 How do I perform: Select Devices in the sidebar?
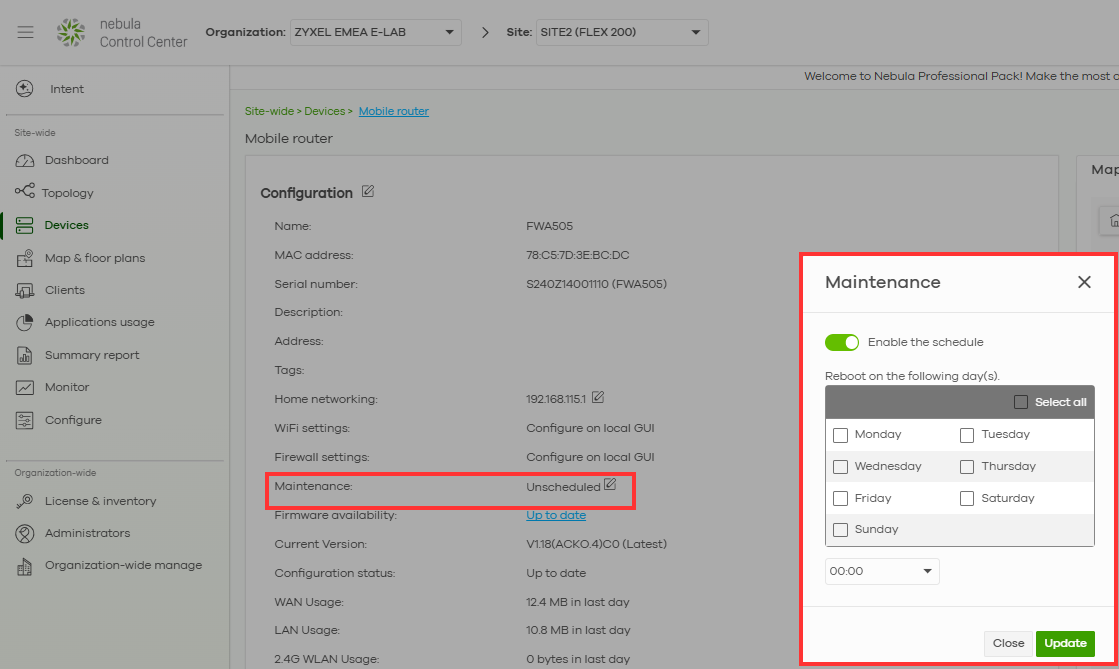66,225
